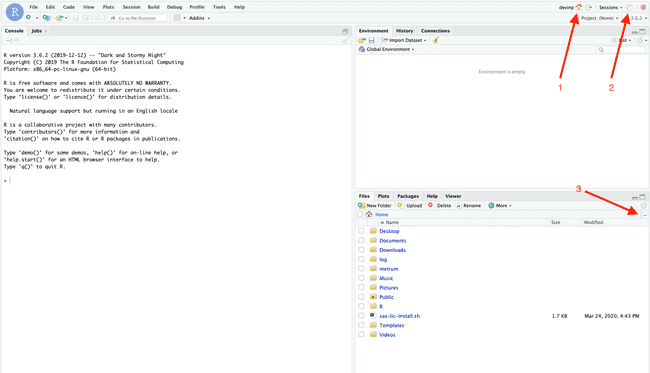The width and height of the screenshot is (650, 373).
Task: Click the Sign Out icon next to devinp
Action: pos(589,7)
